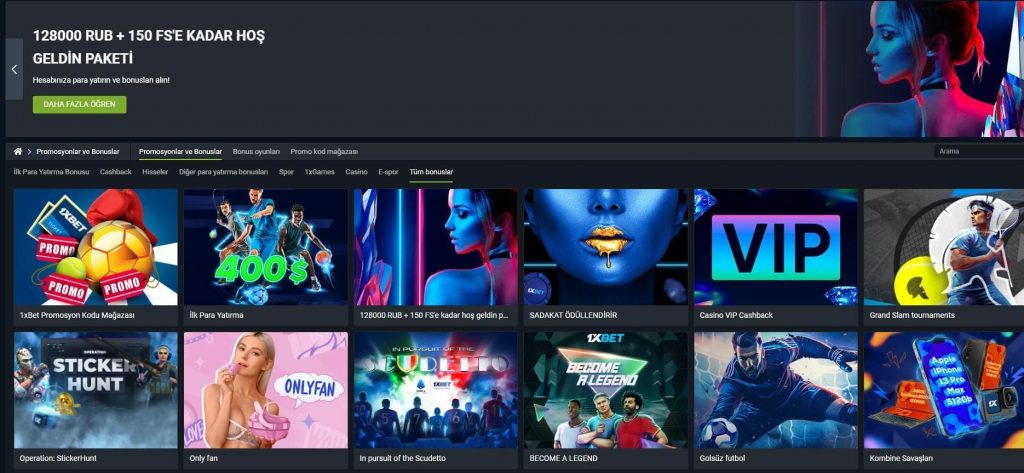Image resolution: width=1024 pixels, height=473 pixels.
Task: Open Kombine Savaşları iPhone thumbnail
Action: (944, 390)
